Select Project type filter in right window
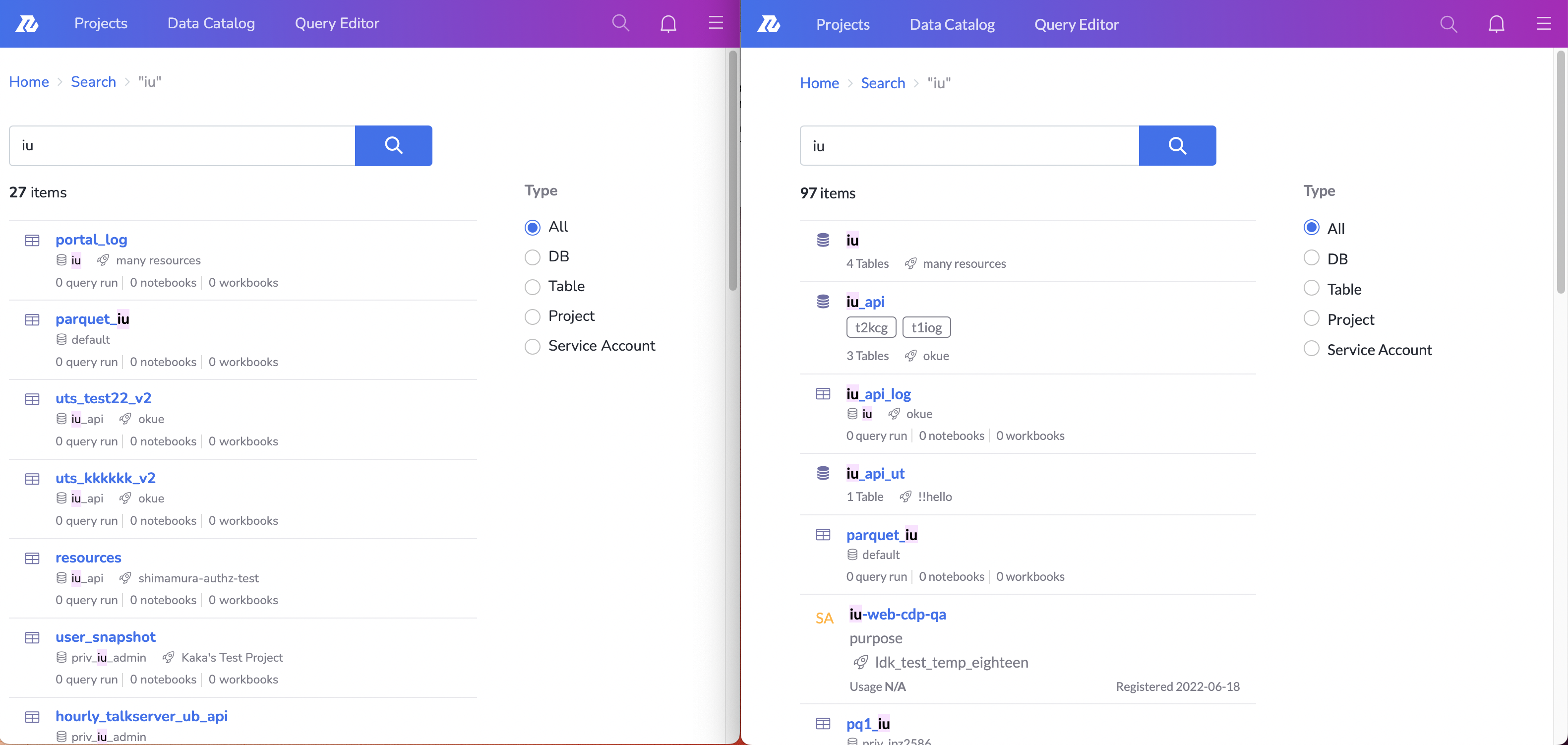Screen dimensions: 1568x745 click(1312, 318)
